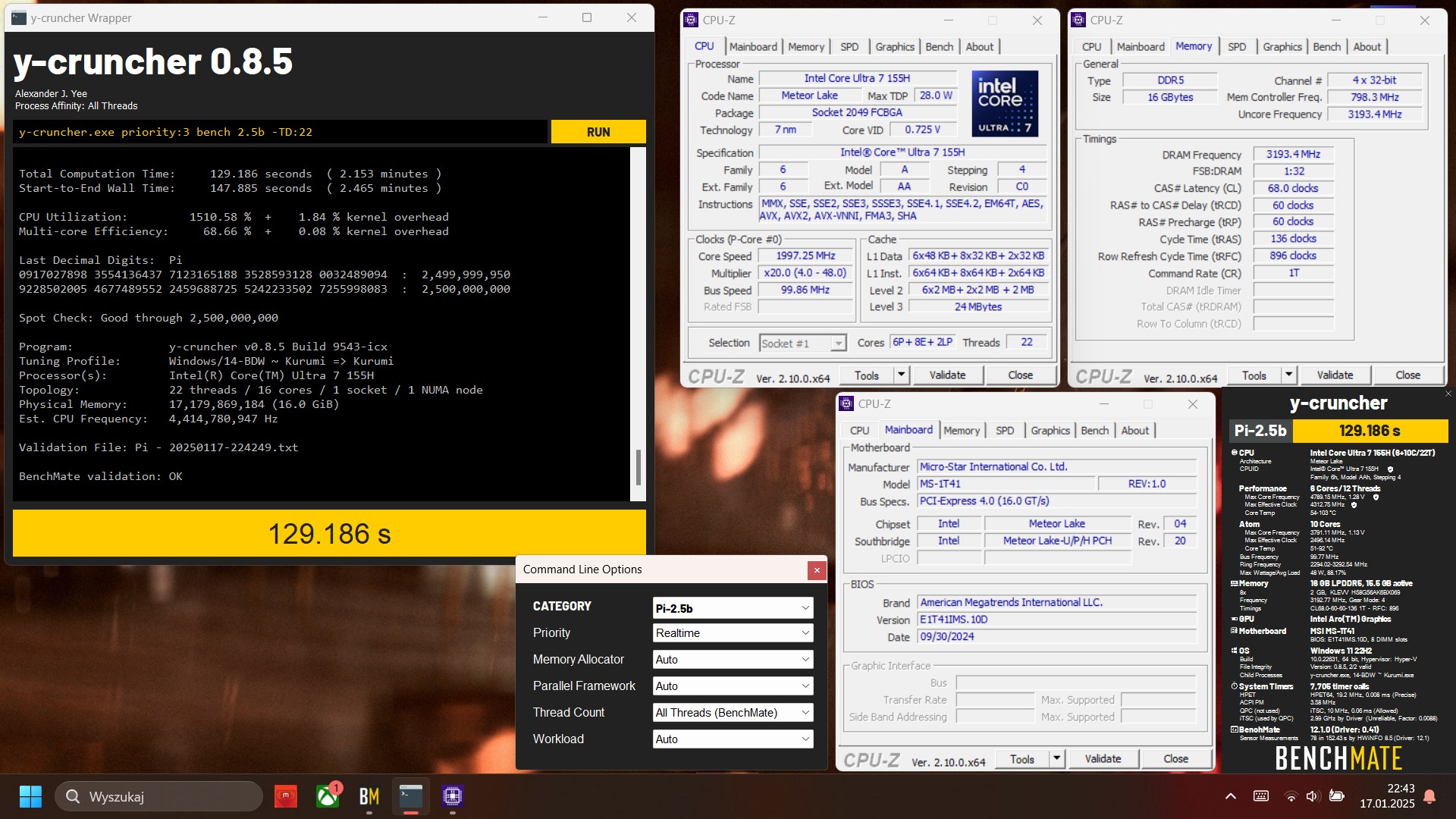Open the Memory Allocator dropdown
The width and height of the screenshot is (1456, 819).
point(733,660)
